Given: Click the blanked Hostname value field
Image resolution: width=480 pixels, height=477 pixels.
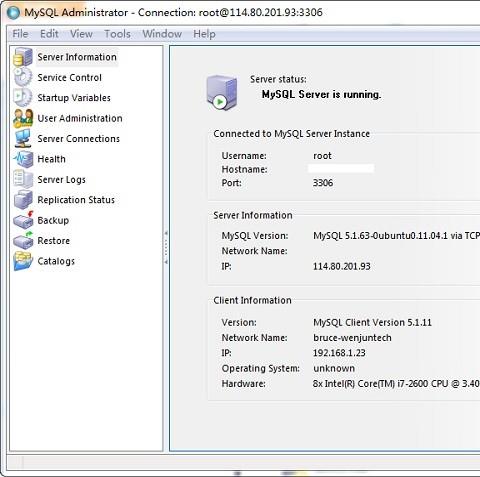Looking at the screenshot, I should pos(341,169).
